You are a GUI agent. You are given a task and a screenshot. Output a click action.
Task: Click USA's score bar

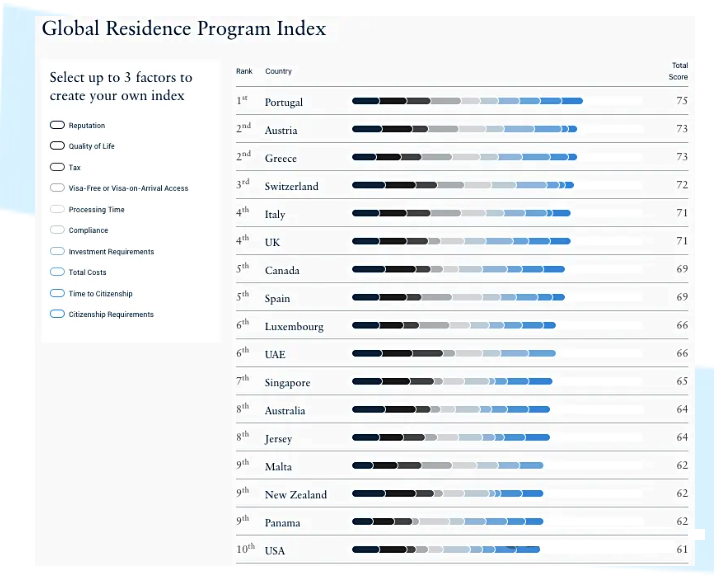click(446, 550)
